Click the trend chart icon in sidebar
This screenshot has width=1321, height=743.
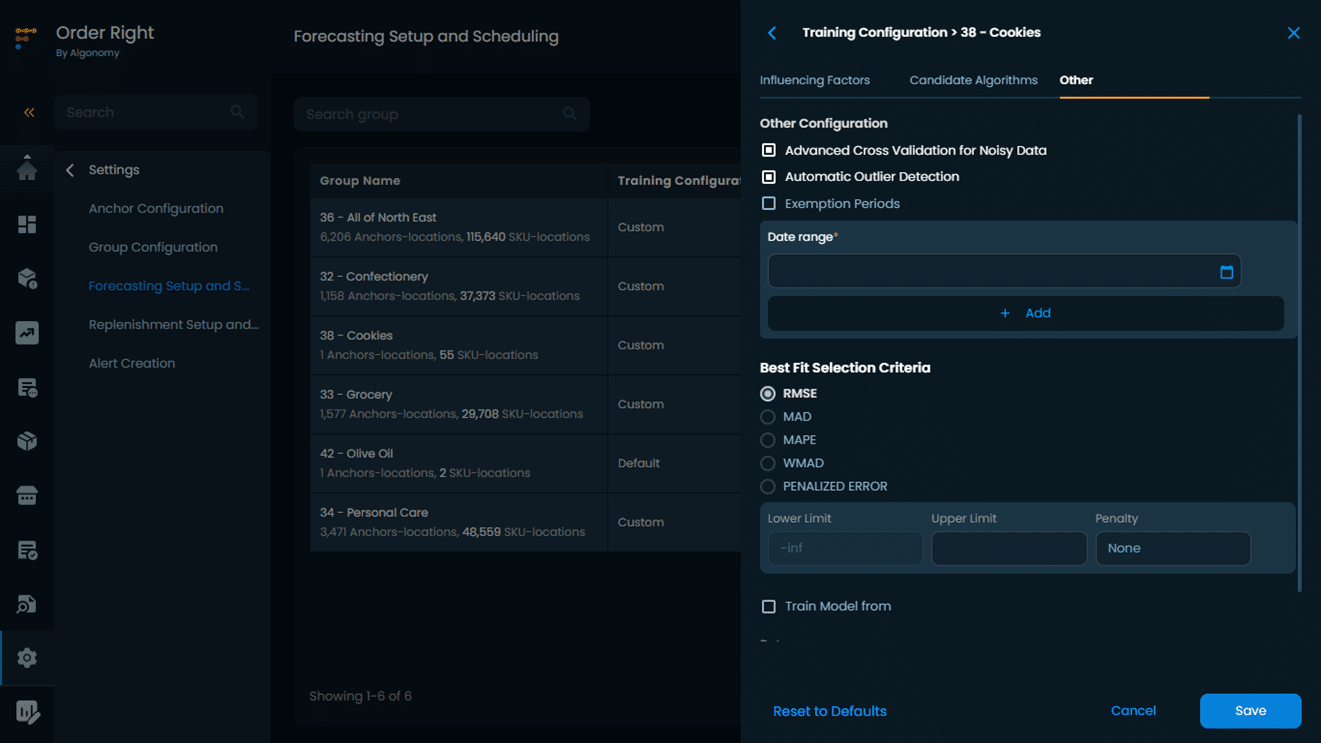[27, 333]
